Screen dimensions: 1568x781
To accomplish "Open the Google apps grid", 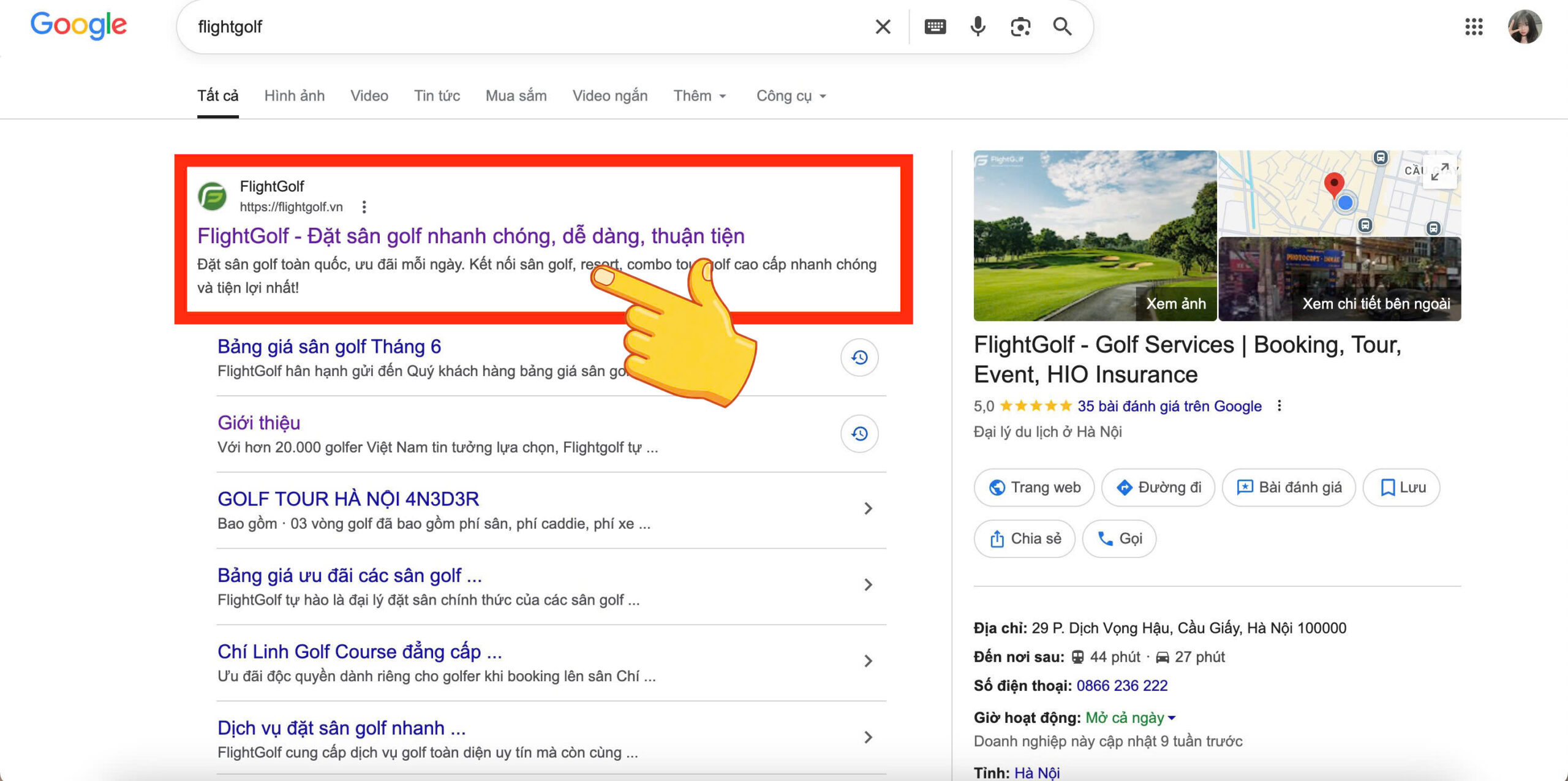I will click(x=1474, y=27).
